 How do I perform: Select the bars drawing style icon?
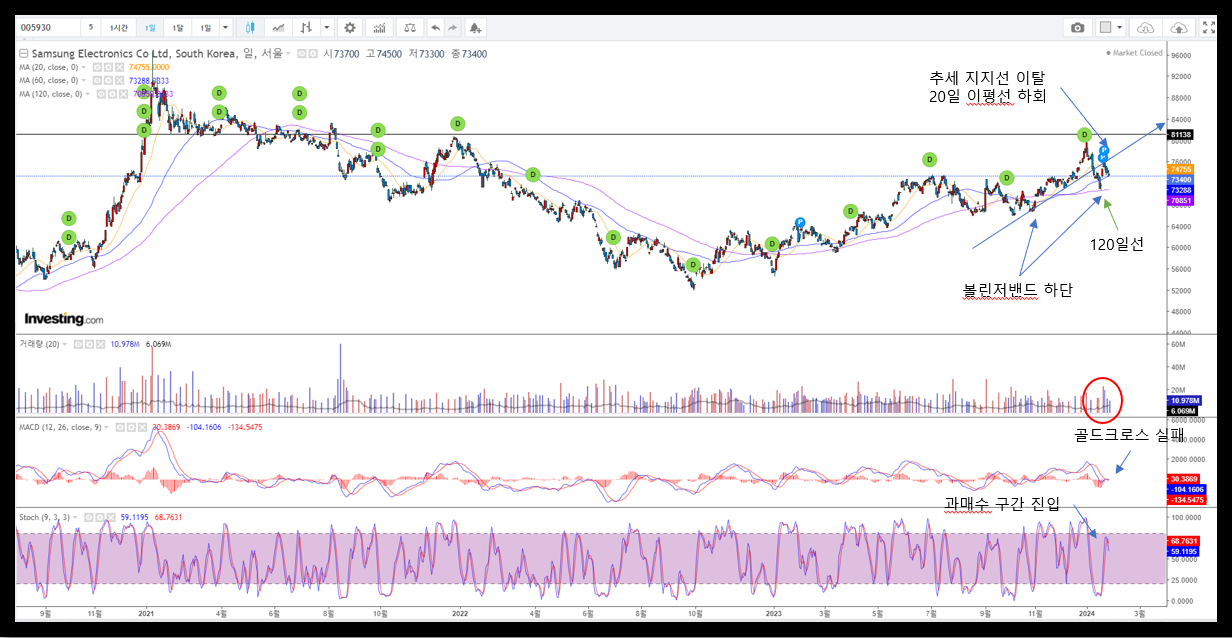pos(307,28)
